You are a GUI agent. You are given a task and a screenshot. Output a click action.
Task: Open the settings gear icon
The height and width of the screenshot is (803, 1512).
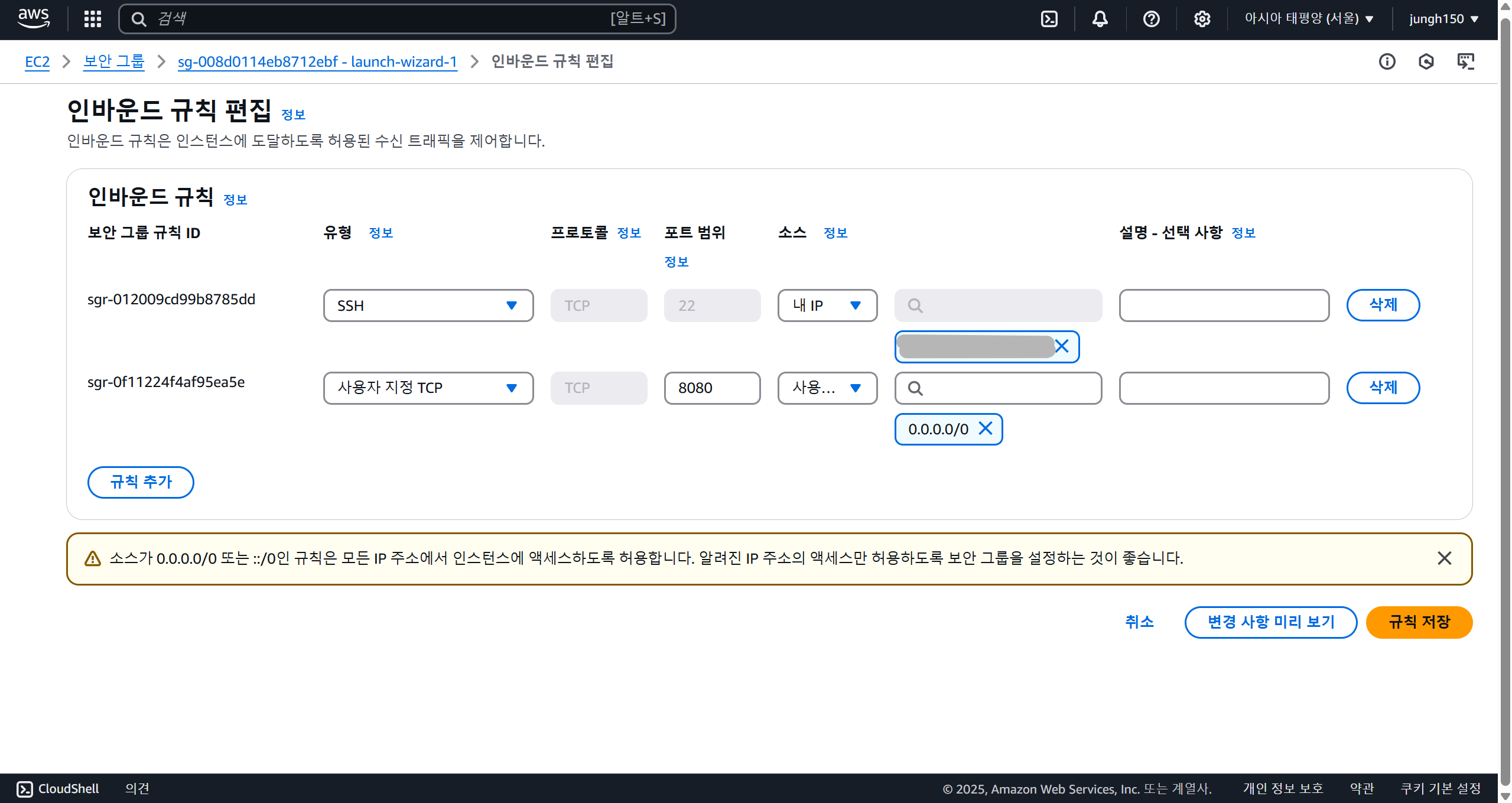point(1202,19)
